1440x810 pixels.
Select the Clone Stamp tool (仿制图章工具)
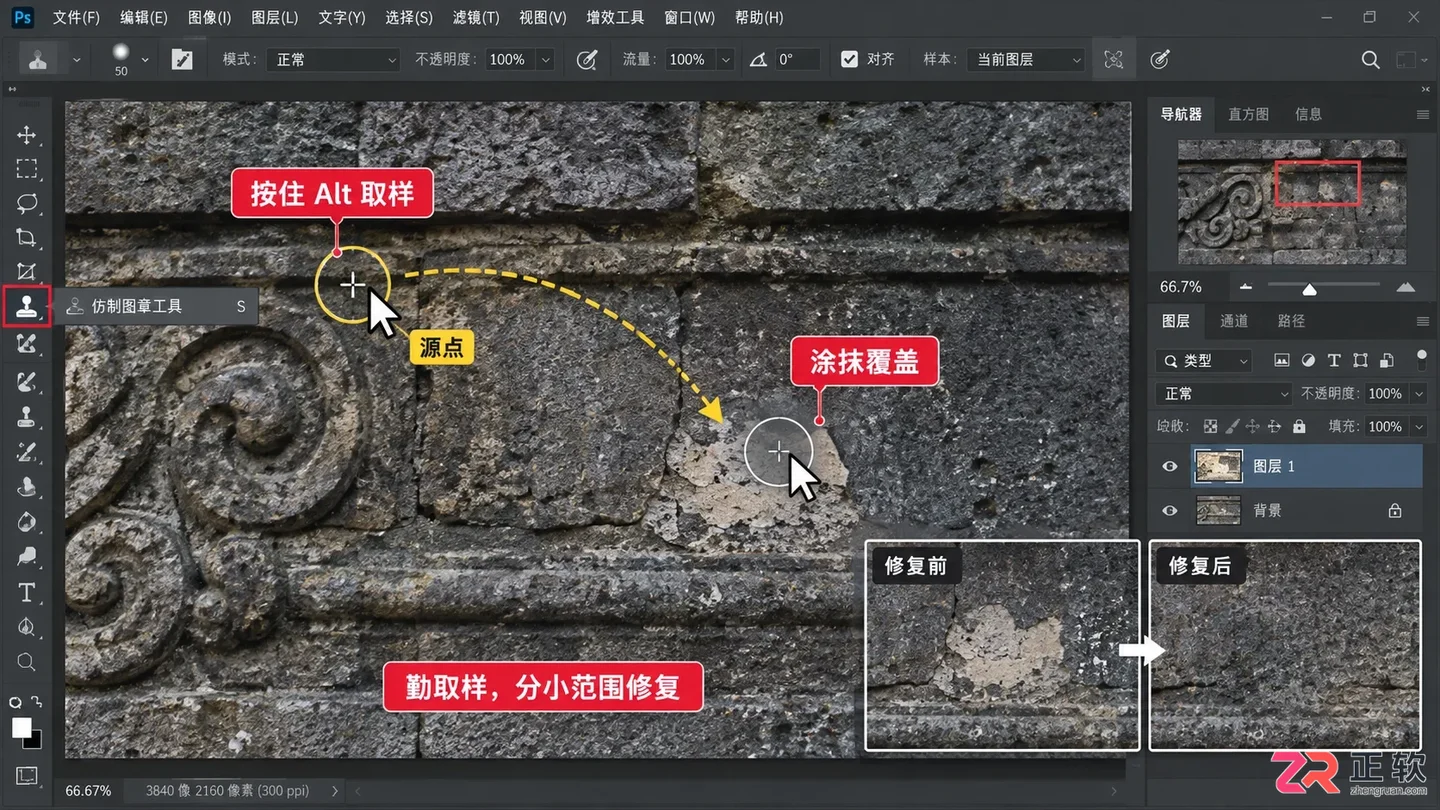pos(27,306)
